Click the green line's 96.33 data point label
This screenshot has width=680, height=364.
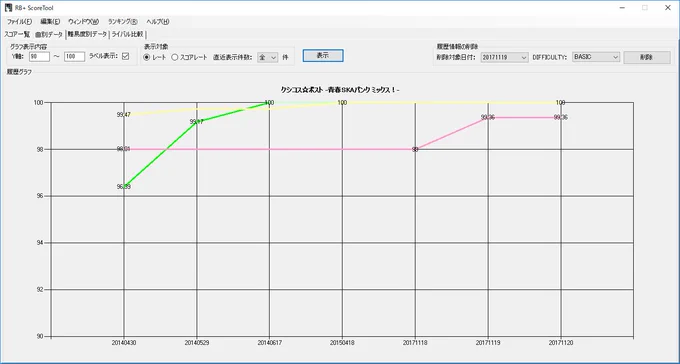(x=124, y=187)
